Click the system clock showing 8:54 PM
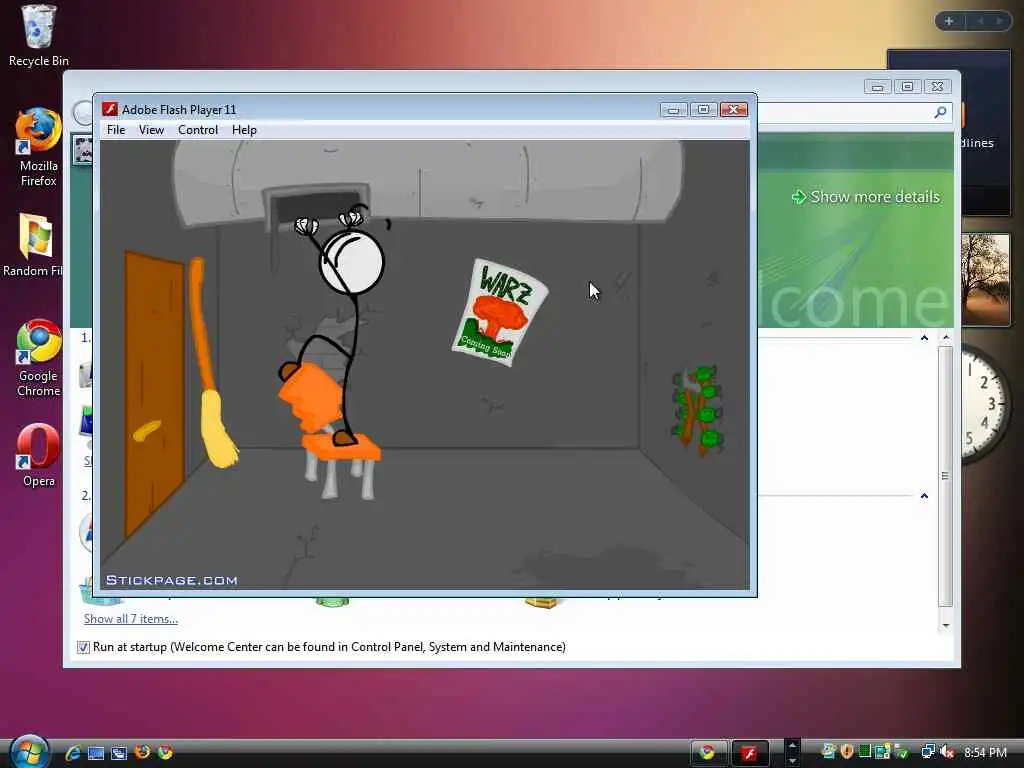This screenshot has height=768, width=1024. (x=985, y=752)
